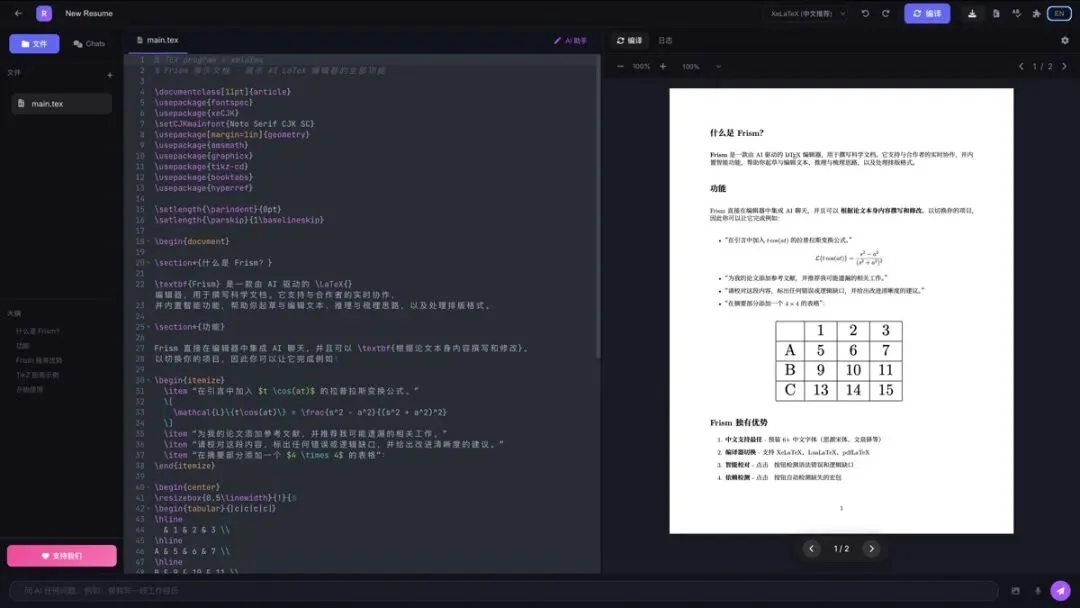Run spell check using the AB icon
This screenshot has height=608, width=1080.
[1017, 13]
